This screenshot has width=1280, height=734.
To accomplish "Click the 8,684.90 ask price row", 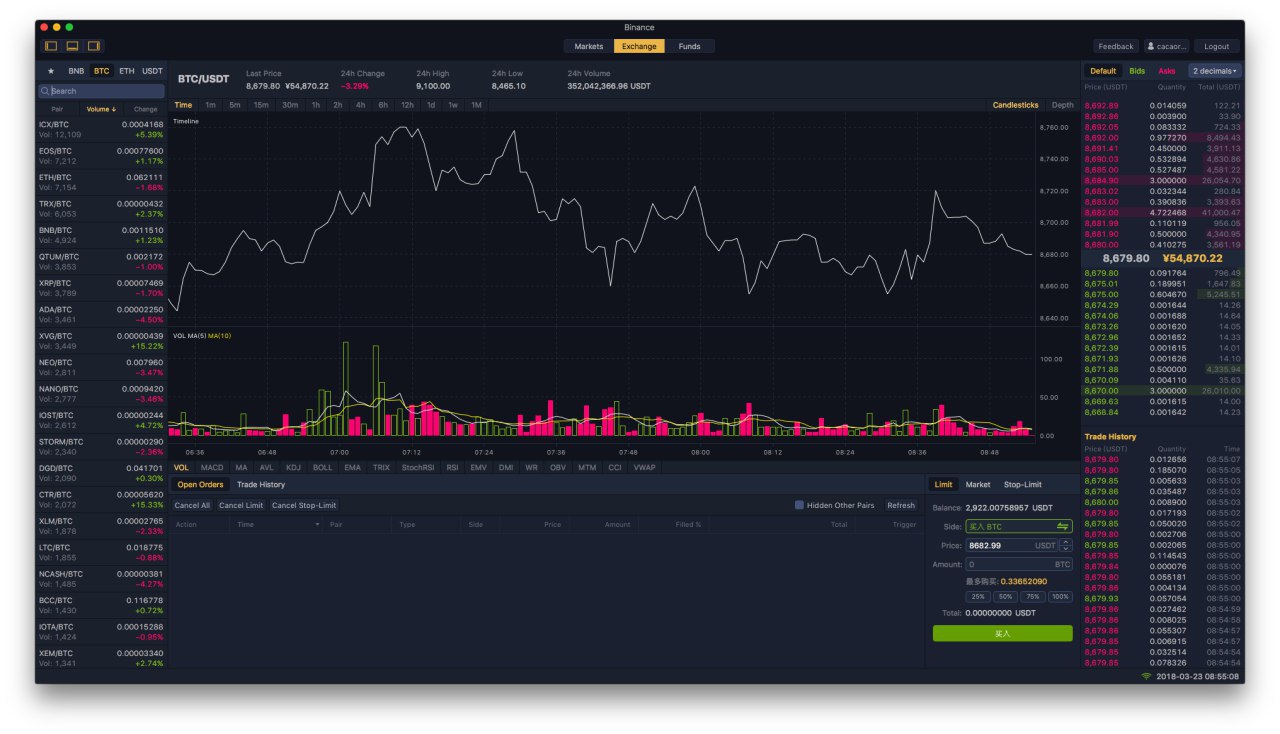I will click(x=1162, y=180).
